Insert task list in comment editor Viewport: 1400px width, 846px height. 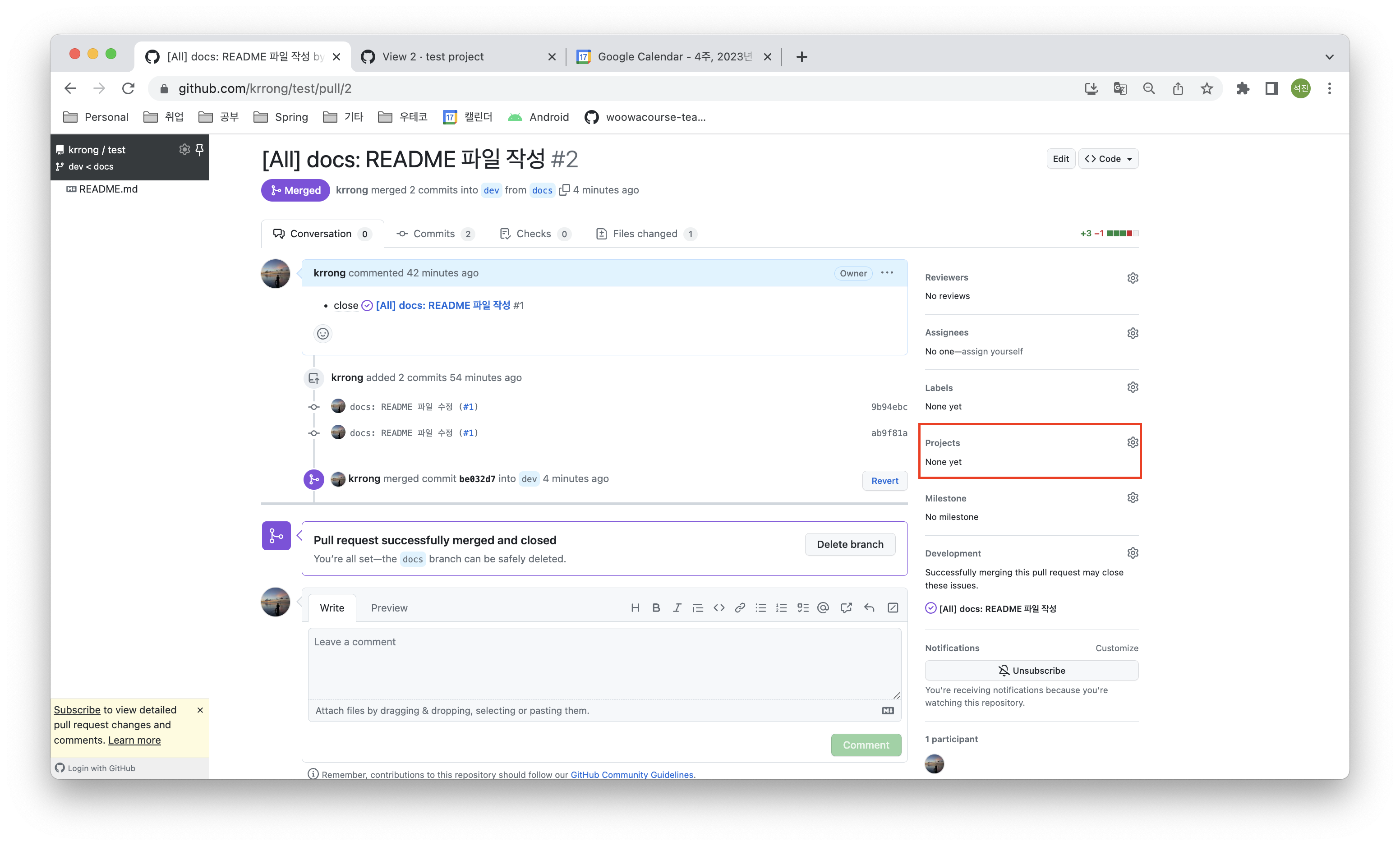[803, 608]
